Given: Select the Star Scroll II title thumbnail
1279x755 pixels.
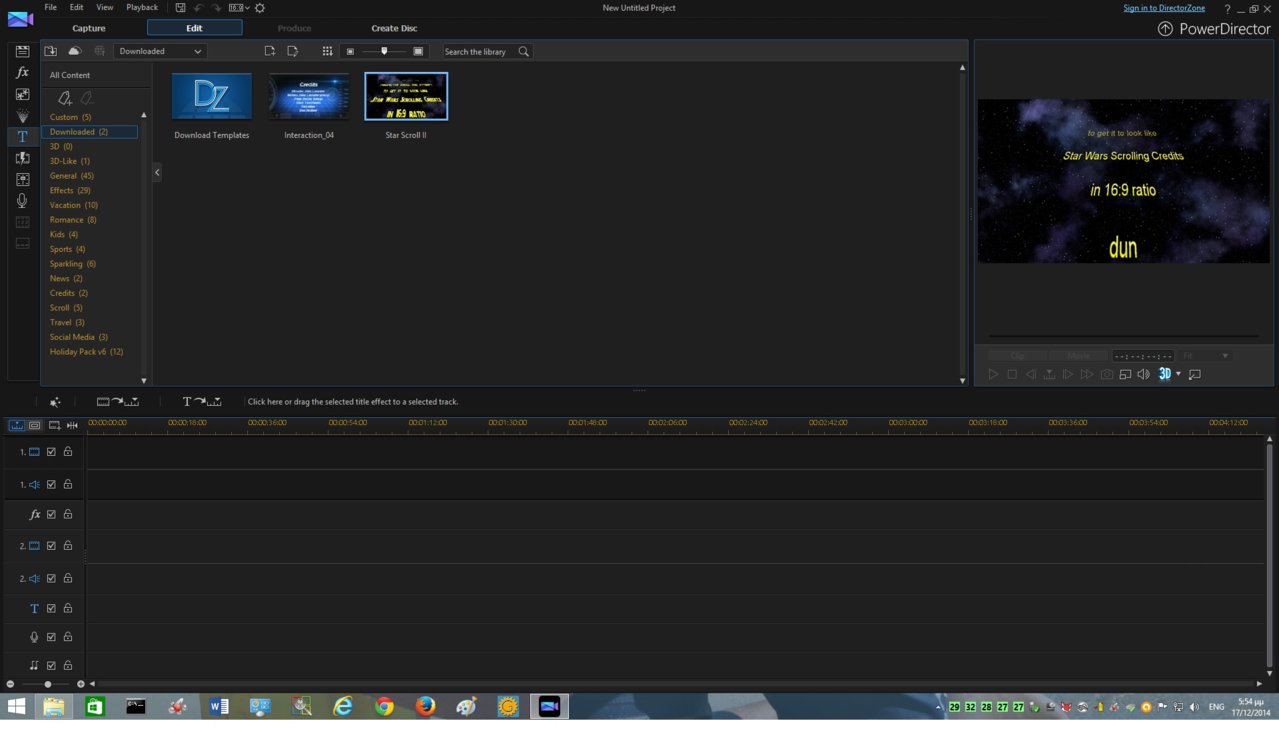Looking at the screenshot, I should pyautogui.click(x=406, y=97).
